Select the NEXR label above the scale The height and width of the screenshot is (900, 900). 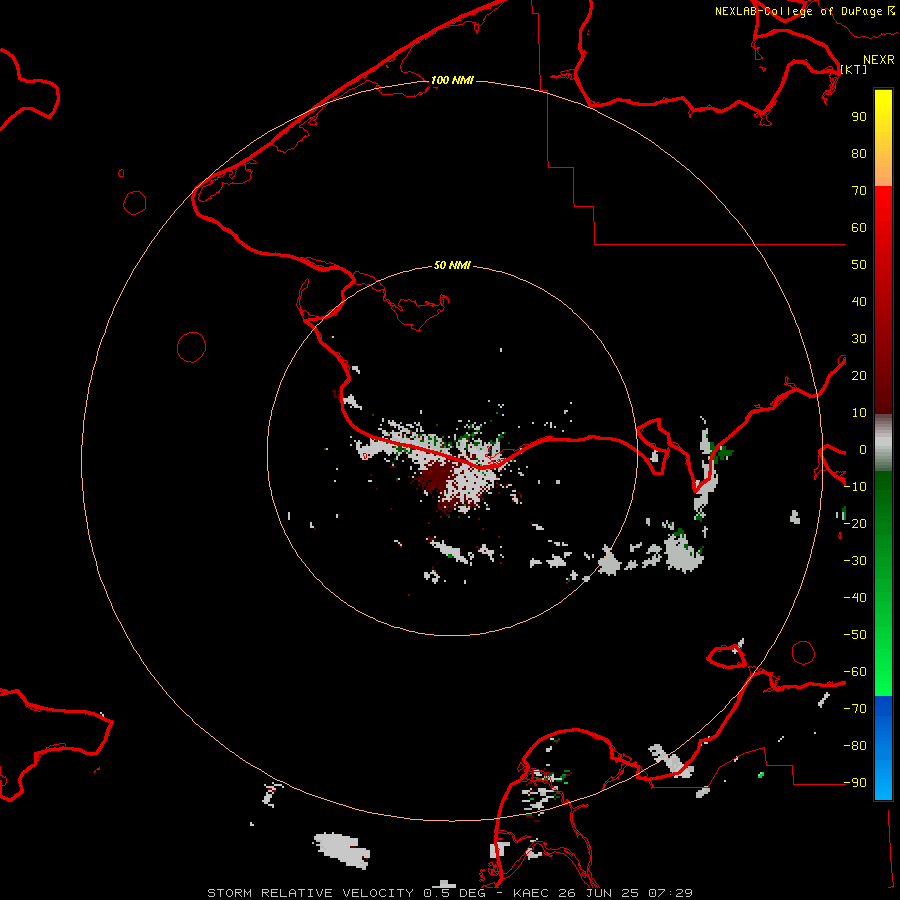879,60
